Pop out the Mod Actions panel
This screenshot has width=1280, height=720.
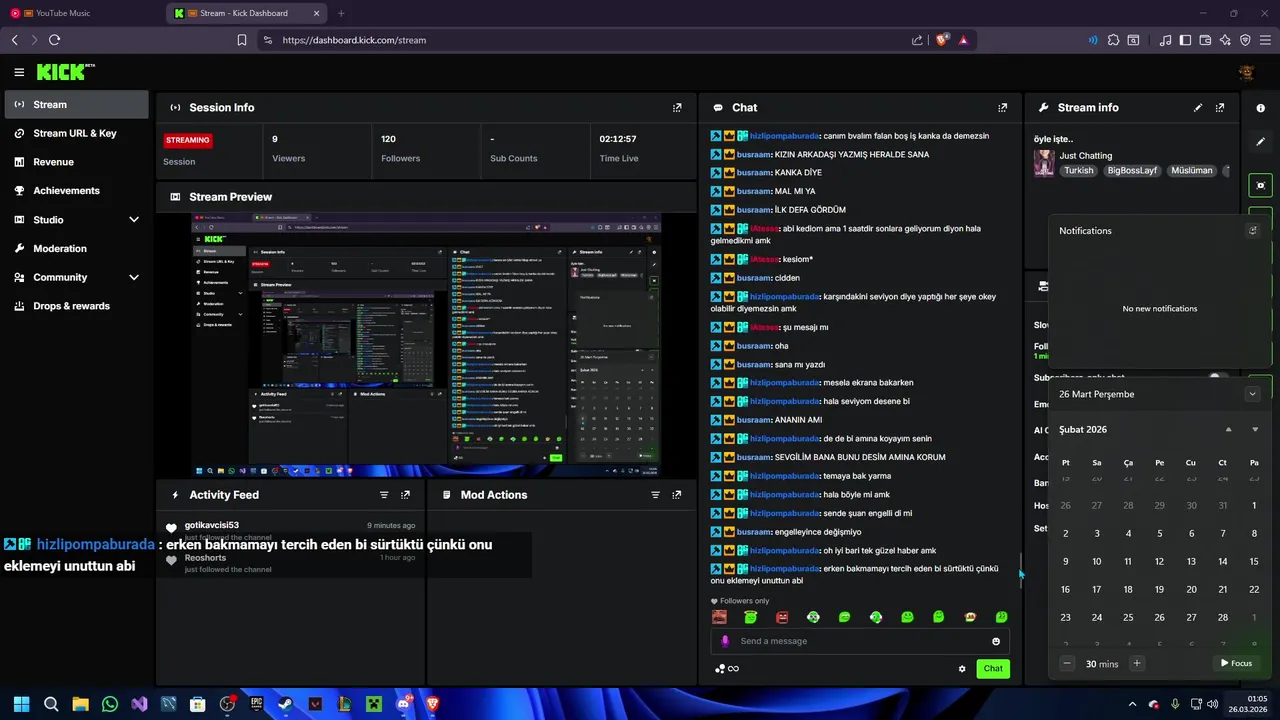[677, 495]
